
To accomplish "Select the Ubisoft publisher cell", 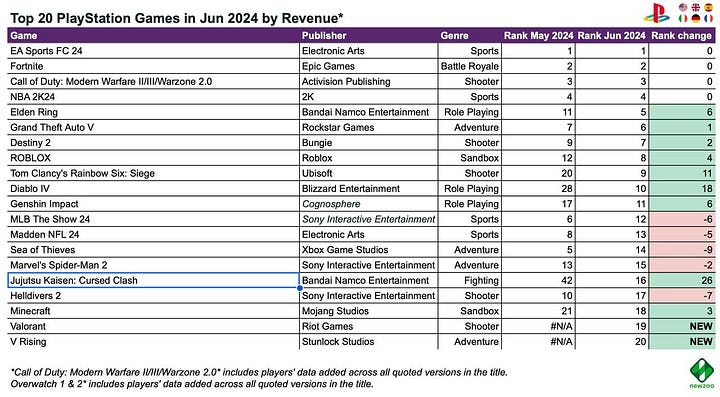I will pos(368,173).
